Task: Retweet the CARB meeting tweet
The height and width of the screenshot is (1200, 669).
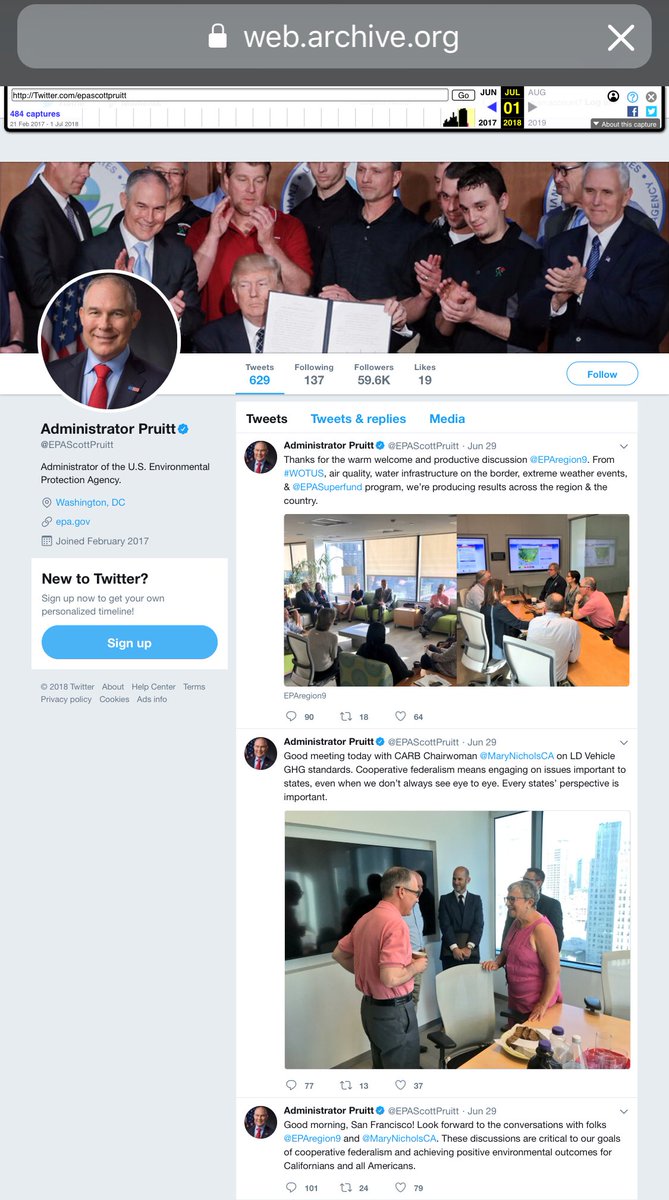Action: (x=346, y=1085)
